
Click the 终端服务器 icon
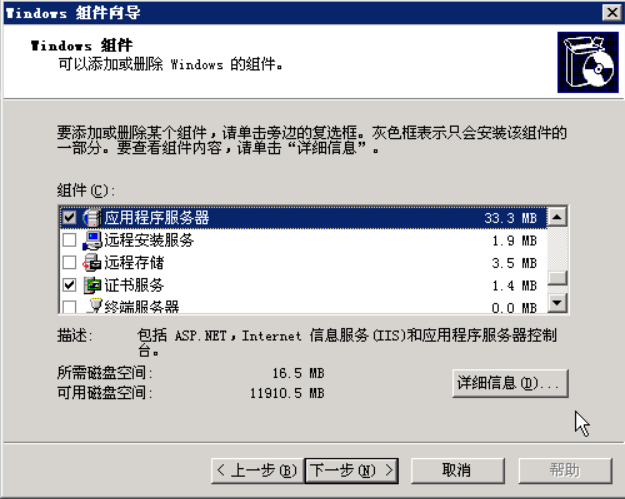point(93,306)
